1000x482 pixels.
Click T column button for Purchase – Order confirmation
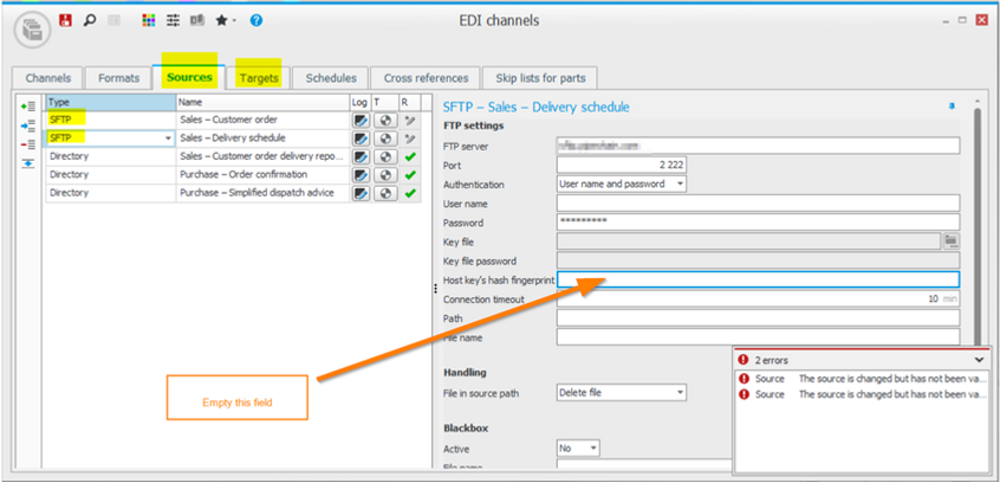[x=384, y=175]
